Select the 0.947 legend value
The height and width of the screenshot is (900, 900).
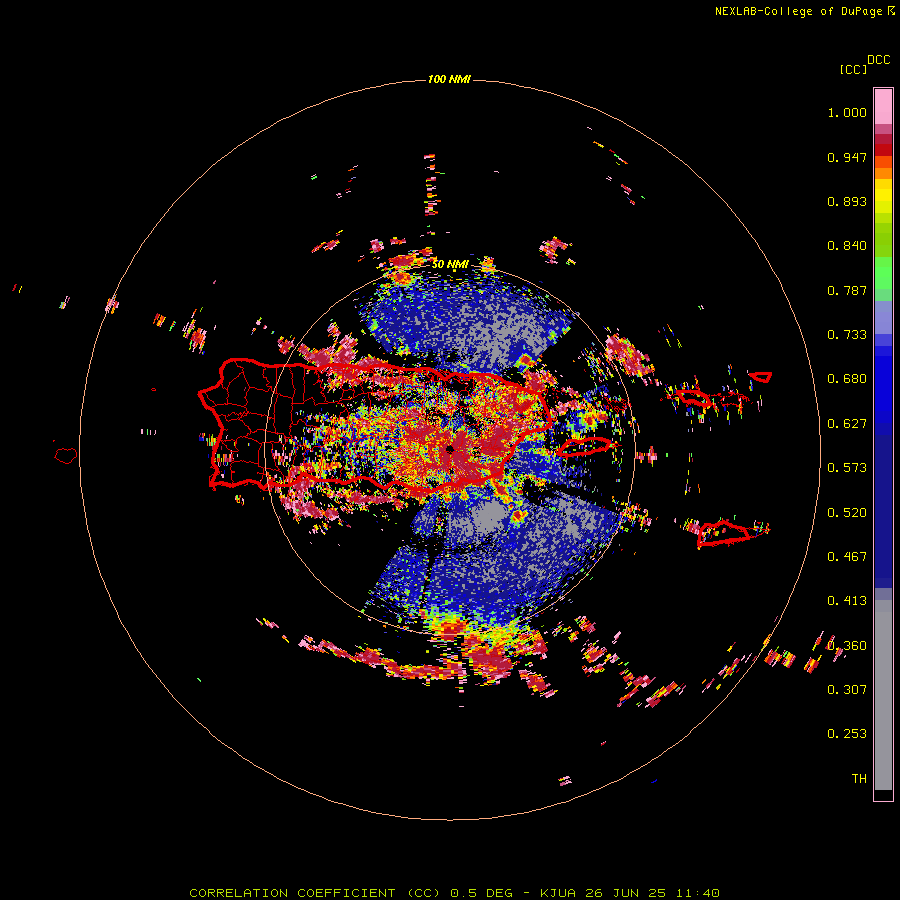[847, 157]
